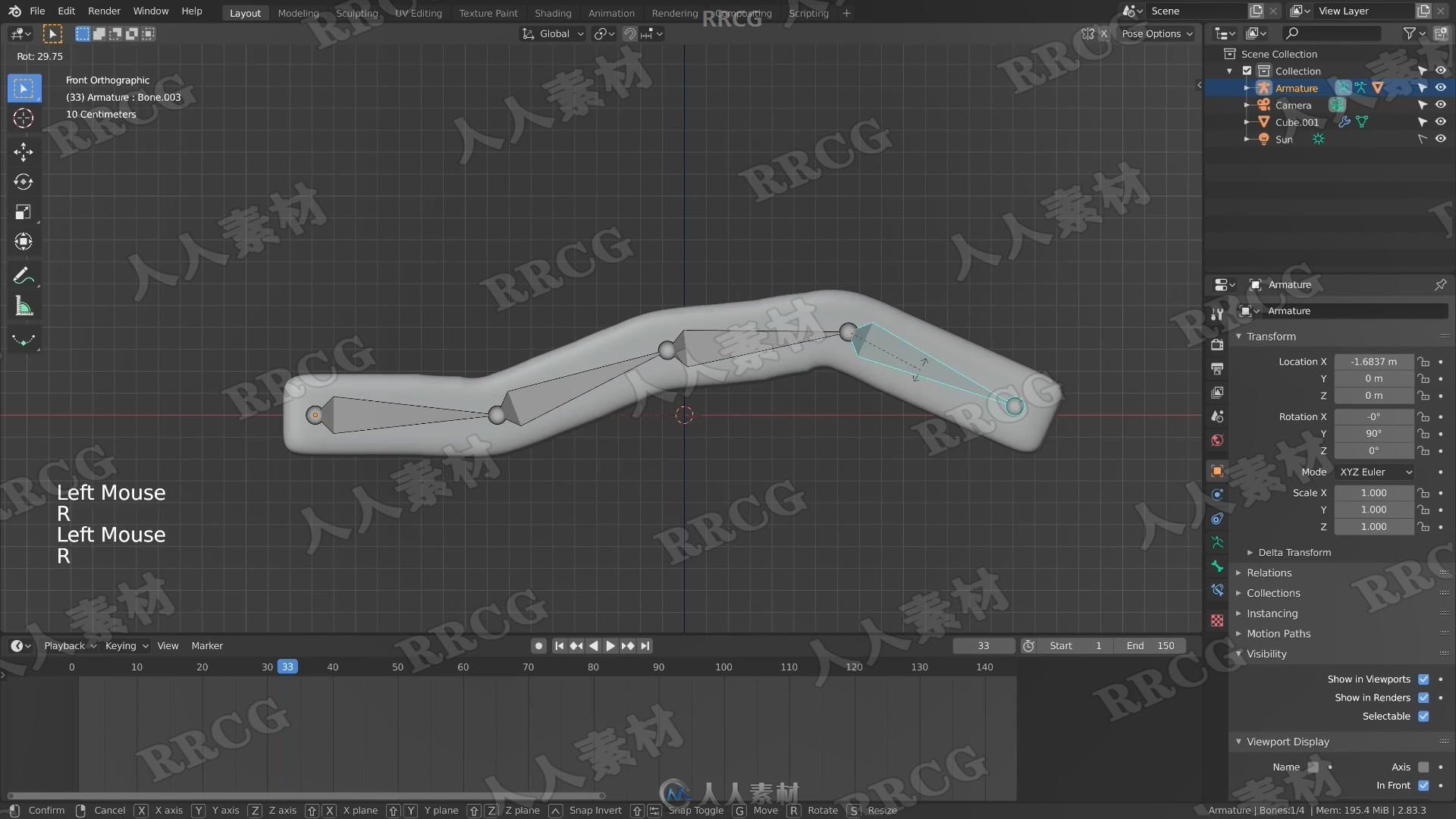The height and width of the screenshot is (819, 1456).
Task: Click the Pose Options dropdown button
Action: coord(1156,33)
